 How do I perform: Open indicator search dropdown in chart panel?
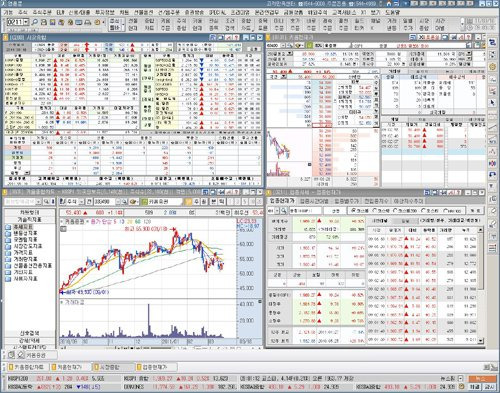(38, 202)
